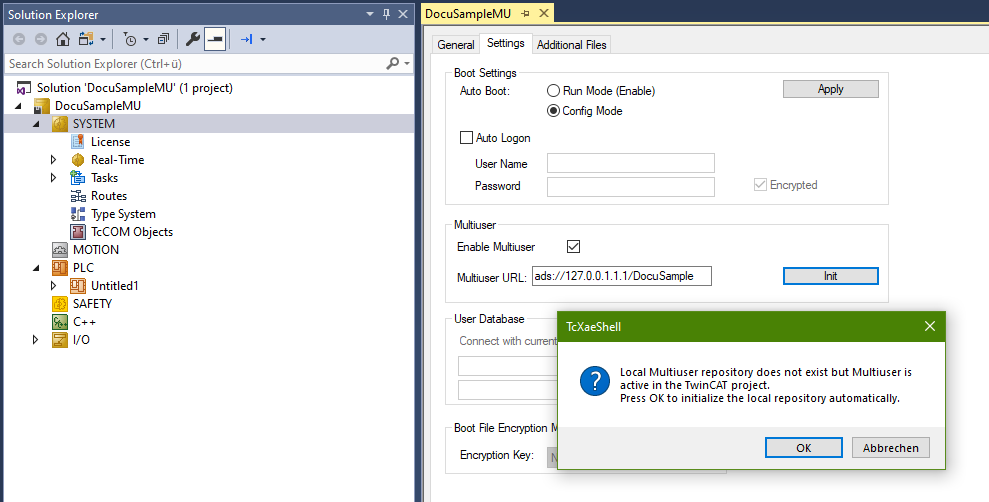Collapse the SYSTEM node
The width and height of the screenshot is (989, 502).
coord(36,124)
